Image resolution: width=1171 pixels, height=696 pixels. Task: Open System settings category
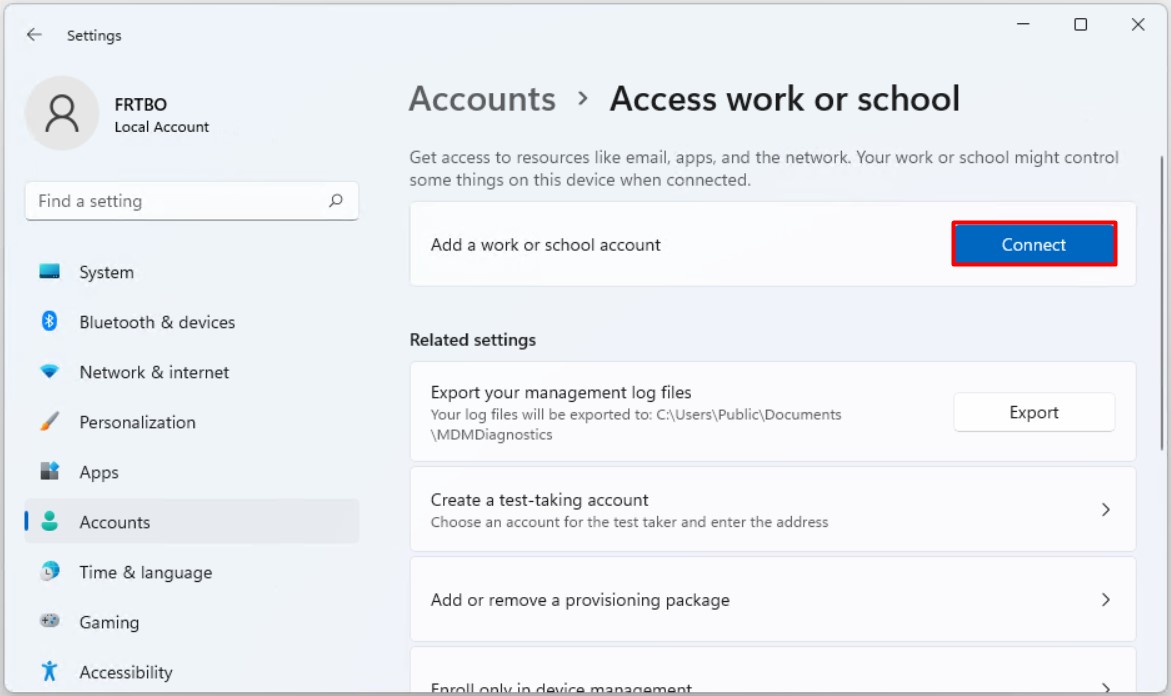[192, 272]
